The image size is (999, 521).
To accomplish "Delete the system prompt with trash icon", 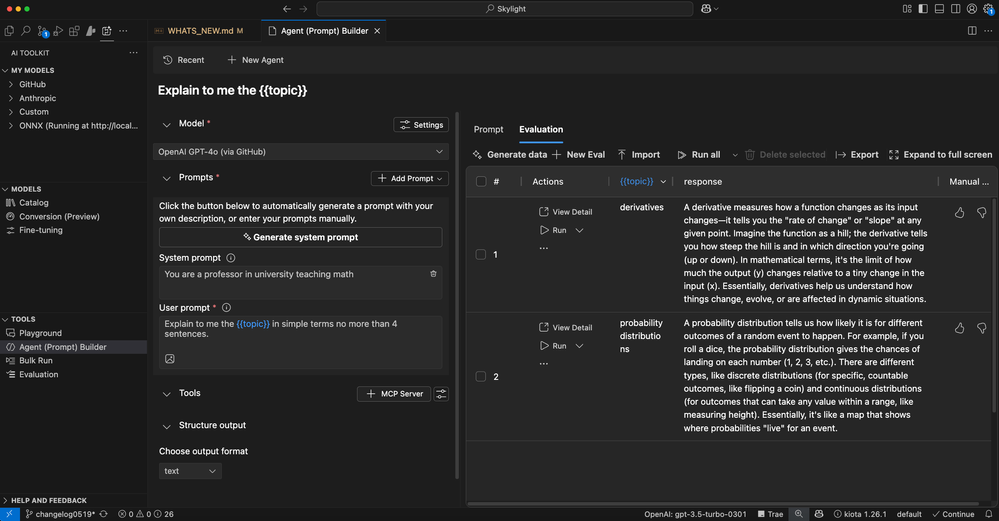I will click(433, 274).
